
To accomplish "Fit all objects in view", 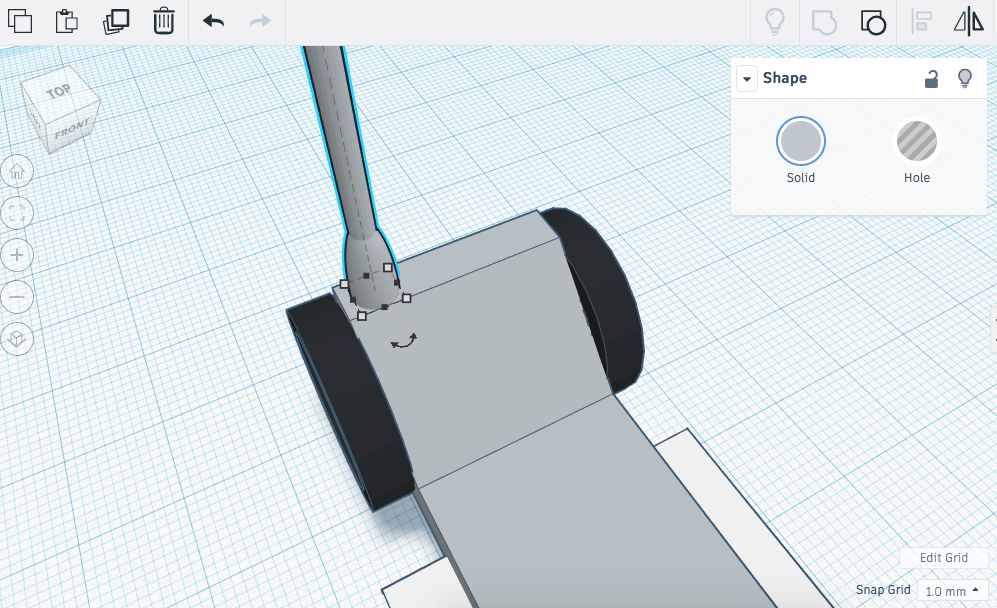I will 17,213.
